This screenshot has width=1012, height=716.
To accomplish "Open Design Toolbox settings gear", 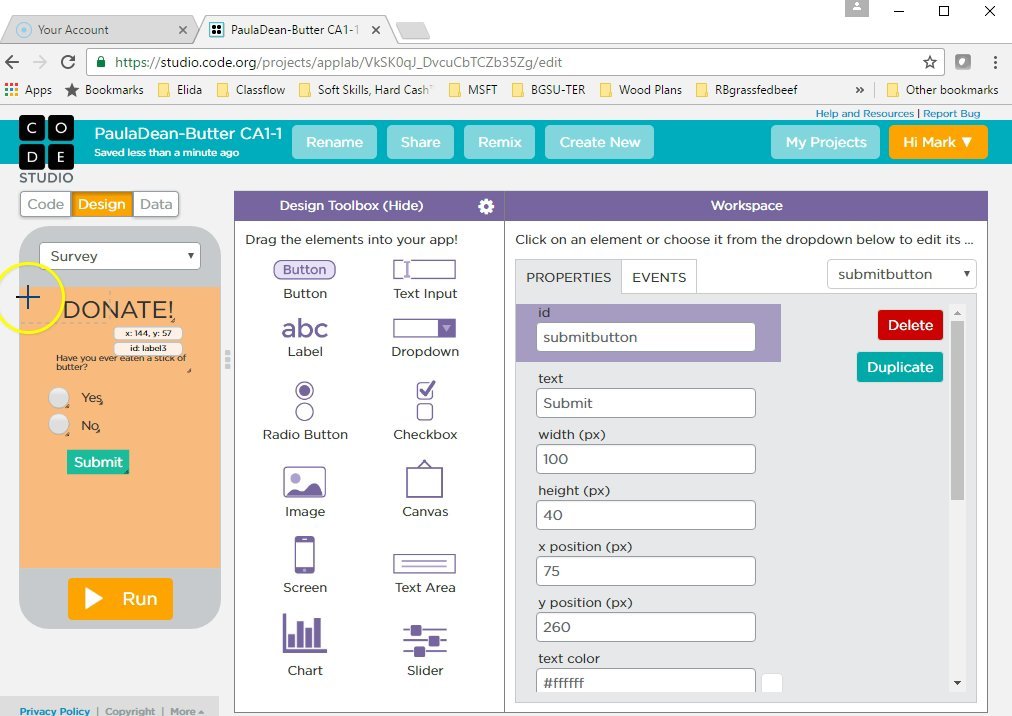I will [486, 206].
